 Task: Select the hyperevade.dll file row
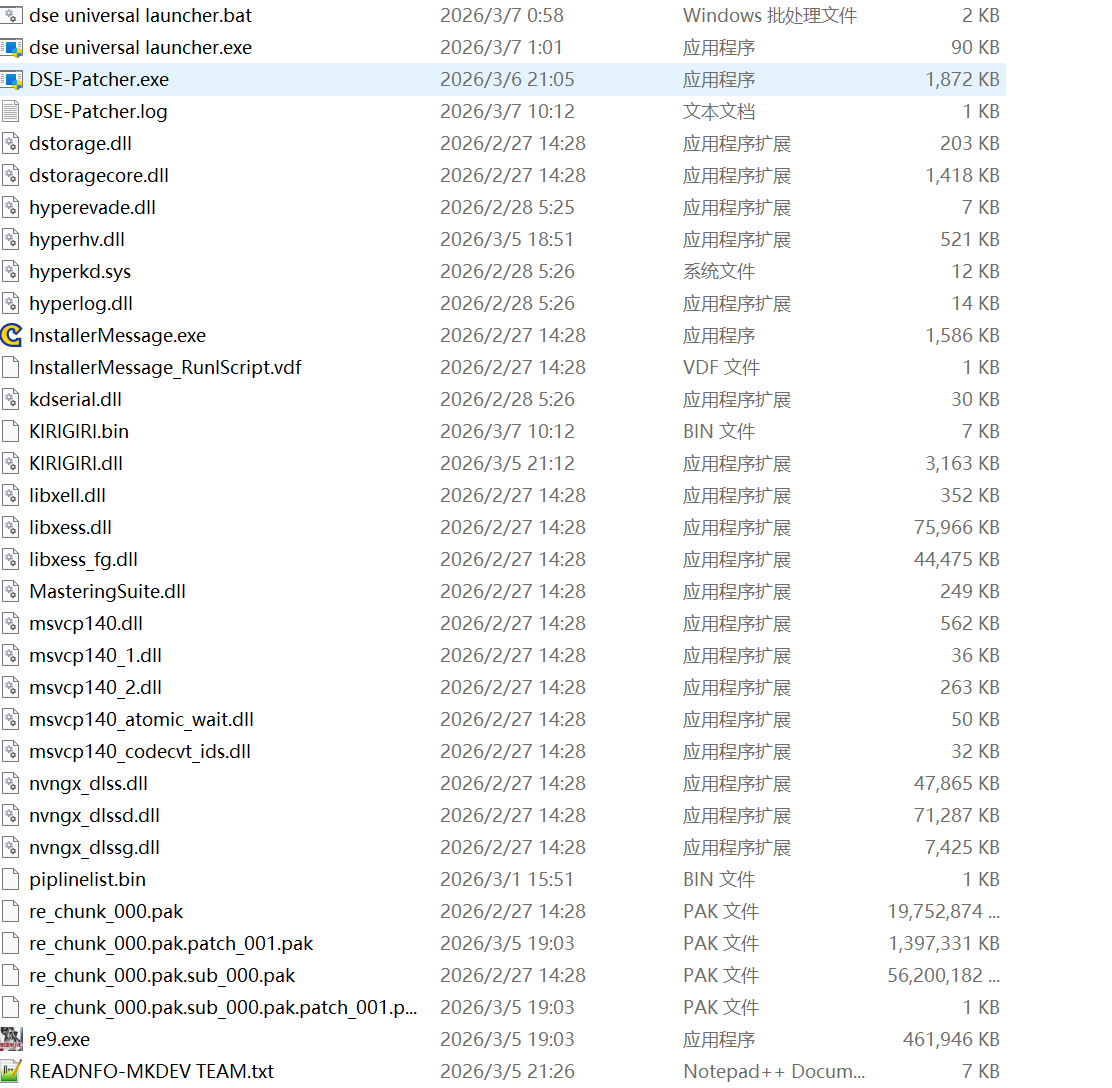(92, 208)
